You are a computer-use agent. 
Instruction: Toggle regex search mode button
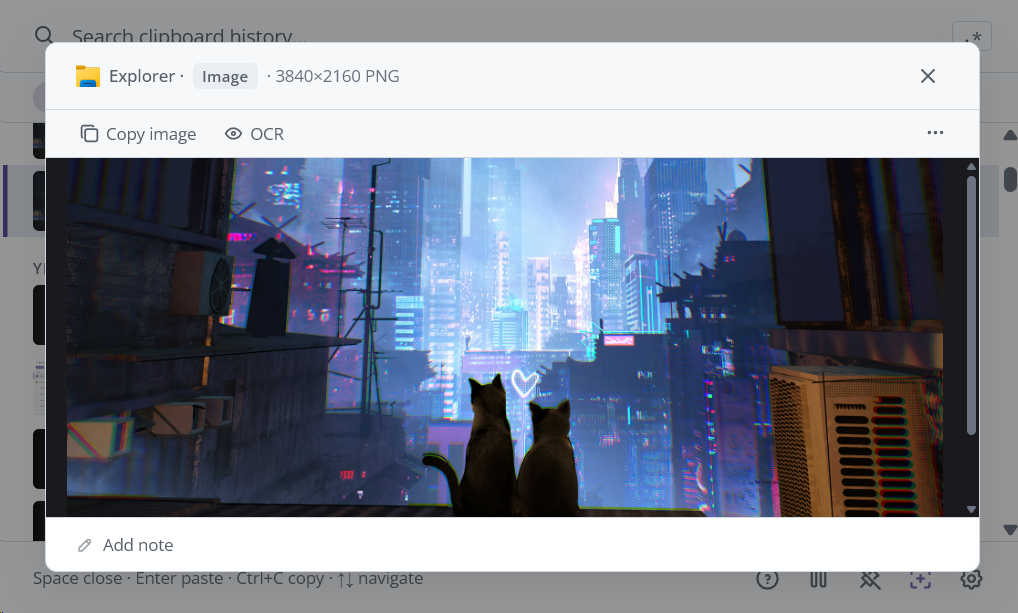click(971, 37)
